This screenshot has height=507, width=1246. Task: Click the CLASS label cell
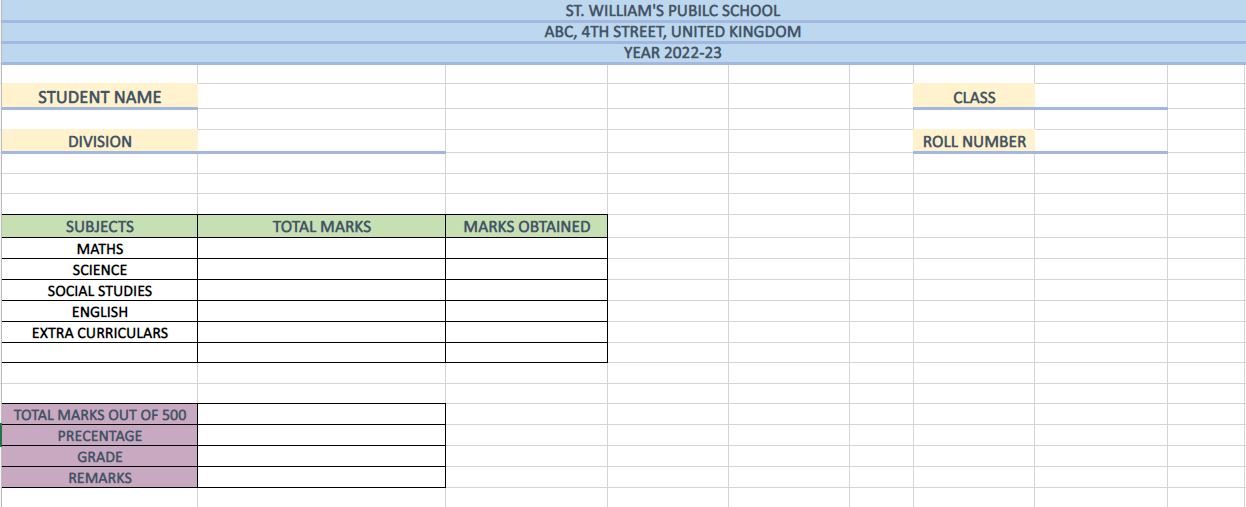tap(974, 97)
